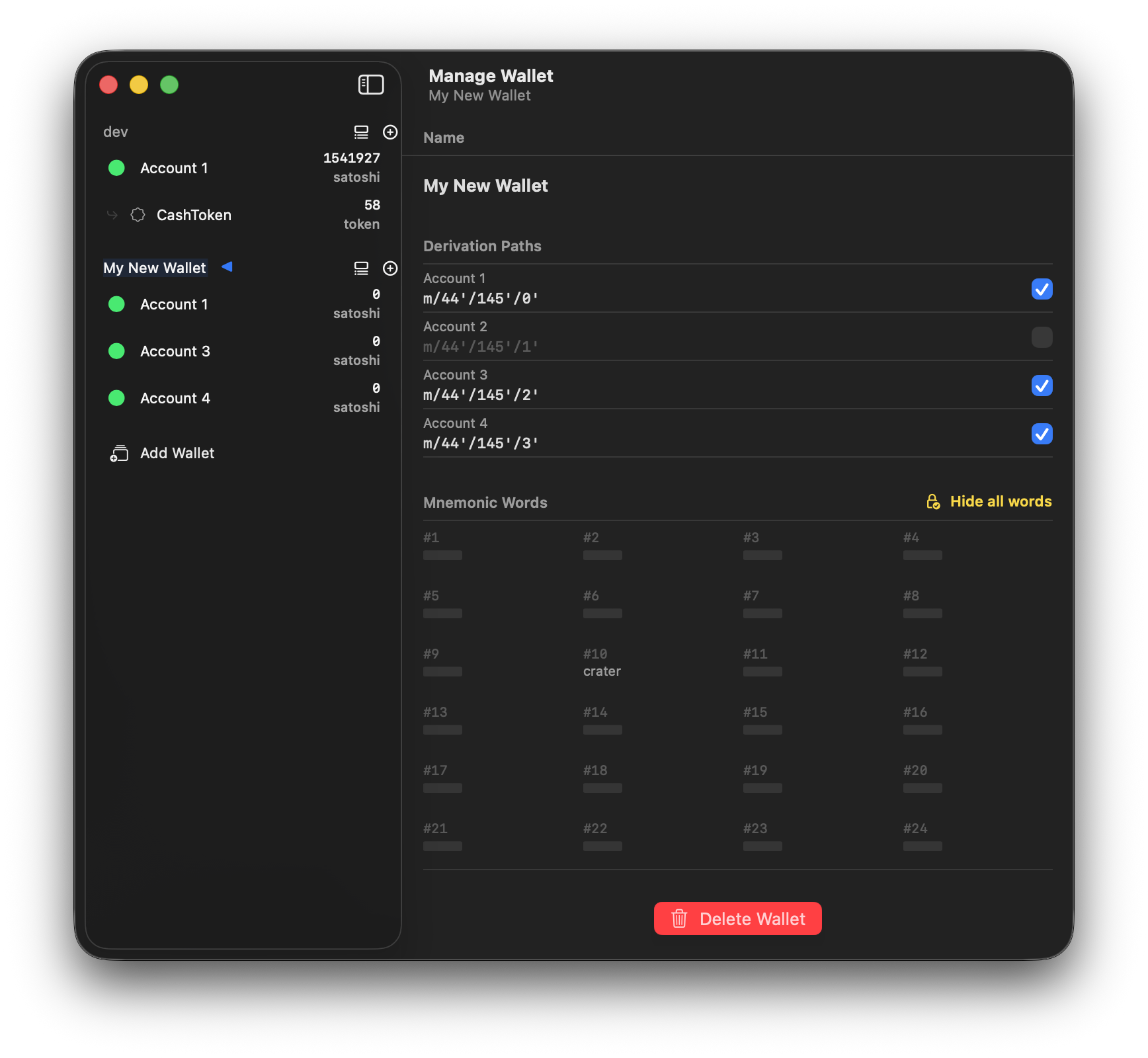Screen dimensions: 1148x1058
Task: Reveal mnemonic word #16
Action: coord(922,730)
